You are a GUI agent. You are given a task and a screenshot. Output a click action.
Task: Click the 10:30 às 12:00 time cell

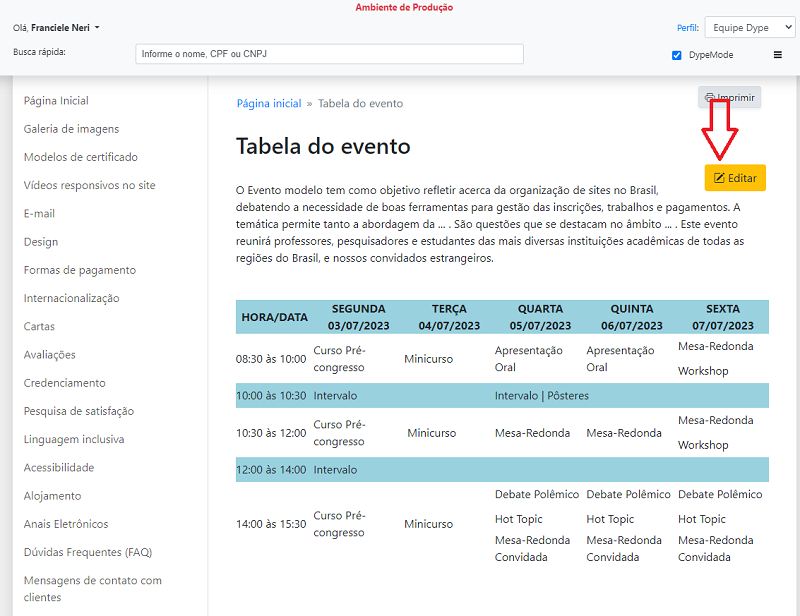coord(271,433)
